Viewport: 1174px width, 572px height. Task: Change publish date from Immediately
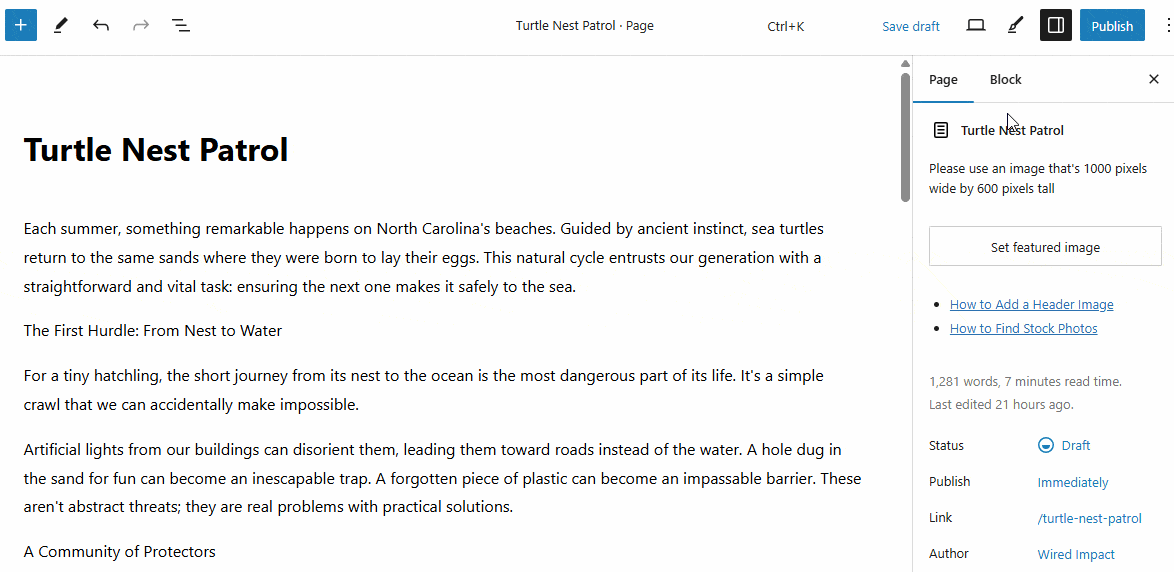[x=1073, y=482]
